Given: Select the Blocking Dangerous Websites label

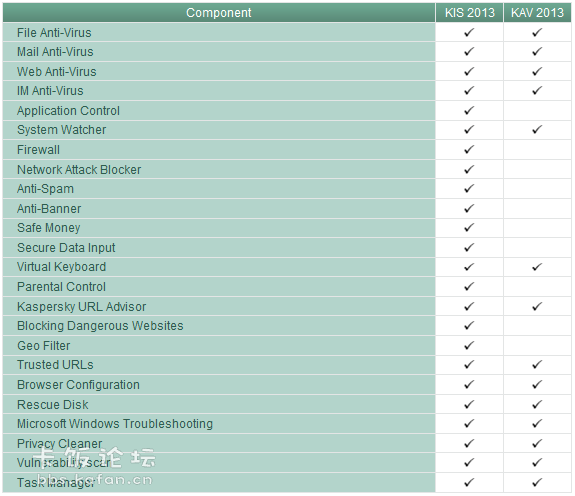Looking at the screenshot, I should pos(100,326).
